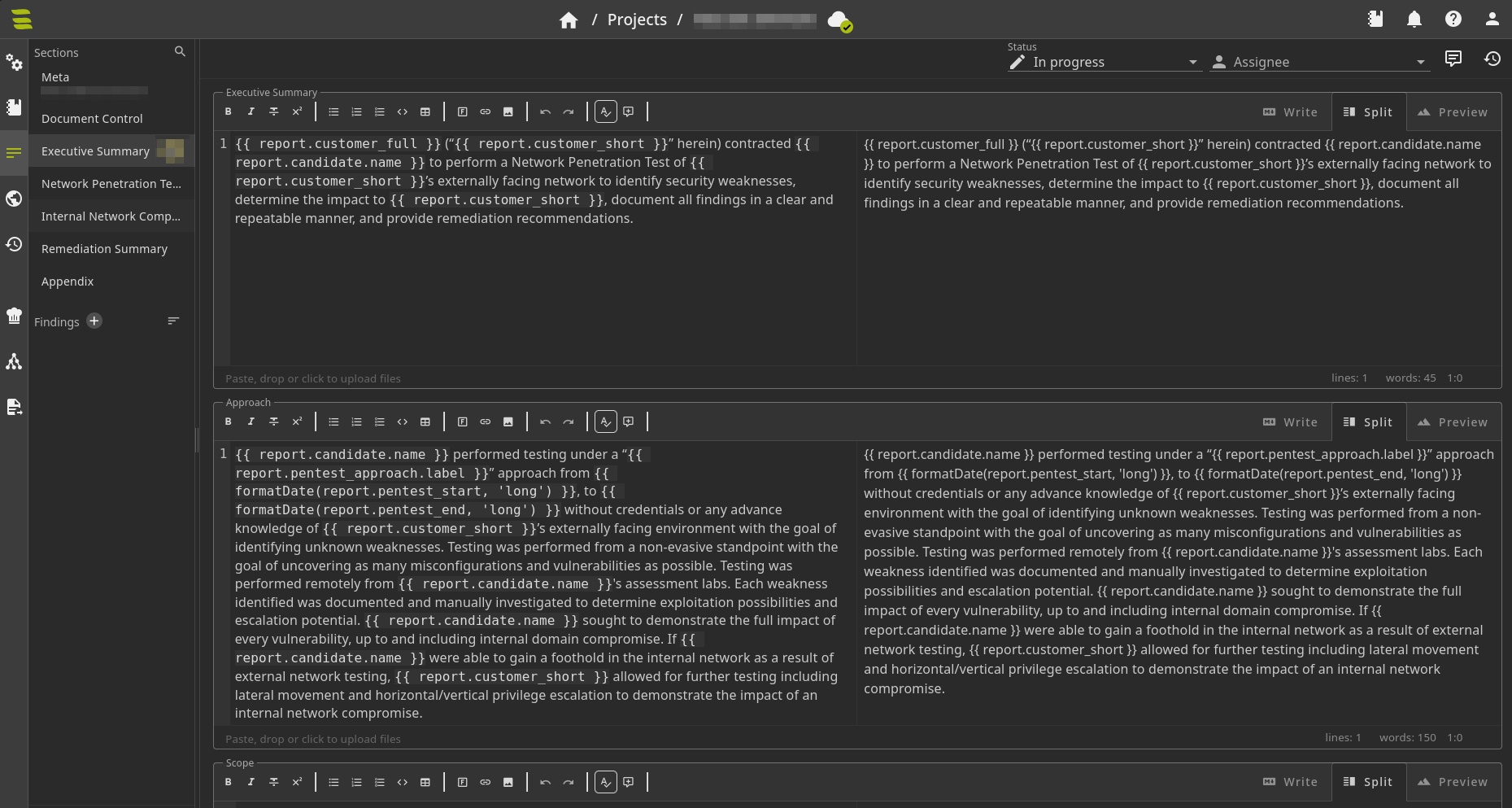Open the help menu

click(x=1453, y=19)
